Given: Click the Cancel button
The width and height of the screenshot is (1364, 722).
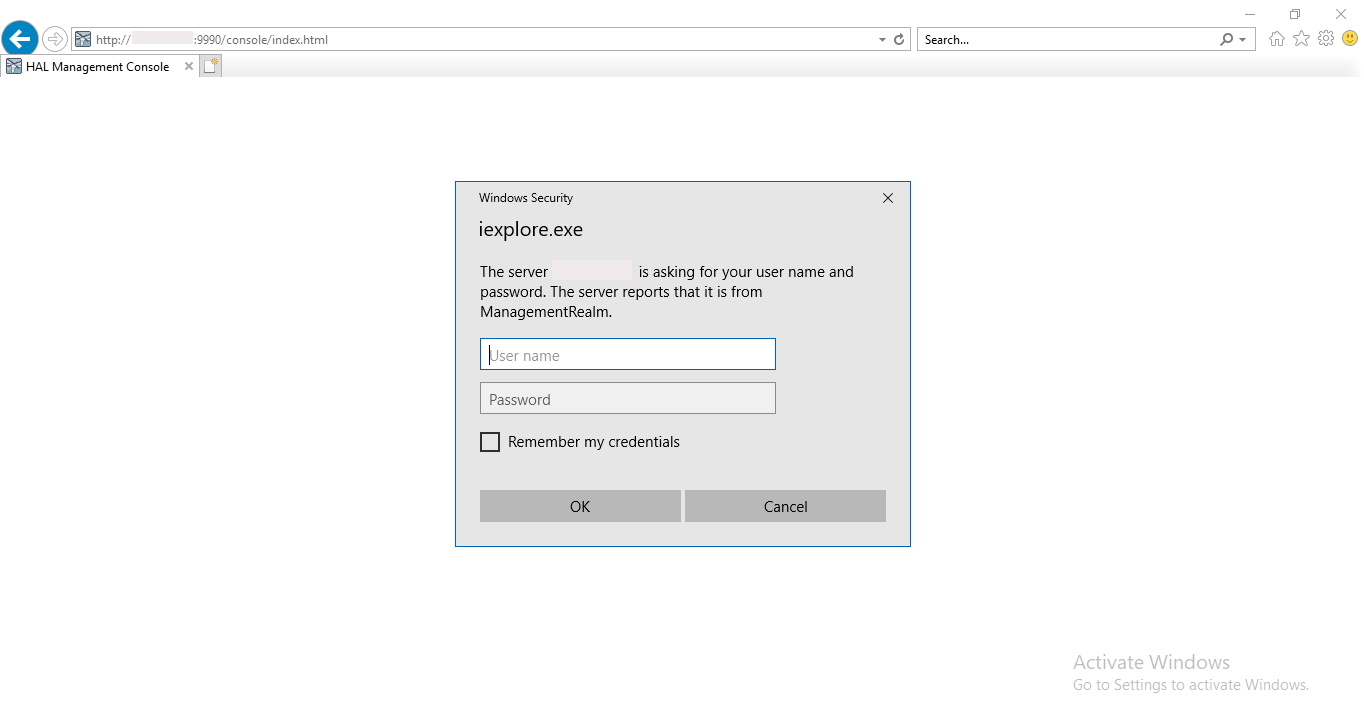Looking at the screenshot, I should click(x=785, y=506).
